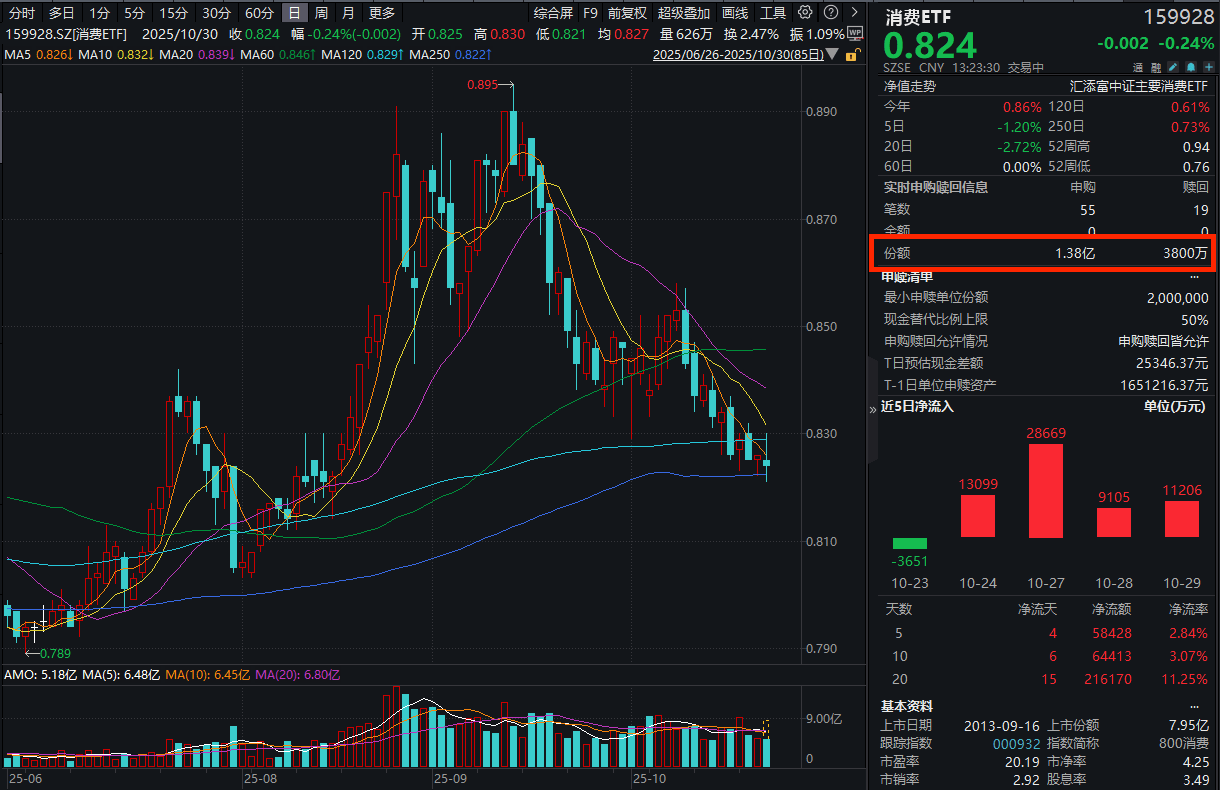This screenshot has height=790, width=1220.
Task: Click the WP monitor icon beside 振1.09%
Action: 856,33
